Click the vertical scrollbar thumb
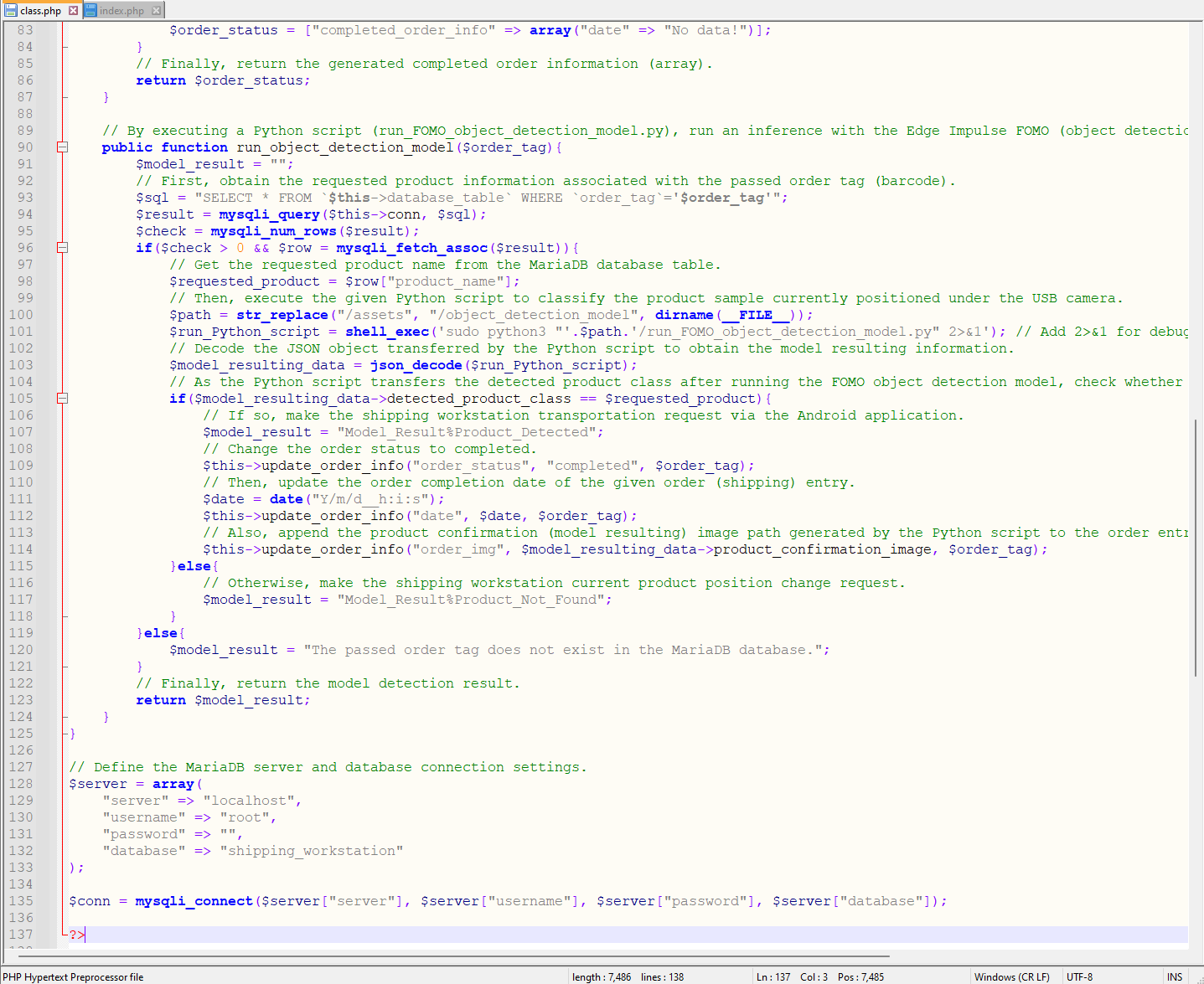The image size is (1204, 984). tap(1196, 547)
